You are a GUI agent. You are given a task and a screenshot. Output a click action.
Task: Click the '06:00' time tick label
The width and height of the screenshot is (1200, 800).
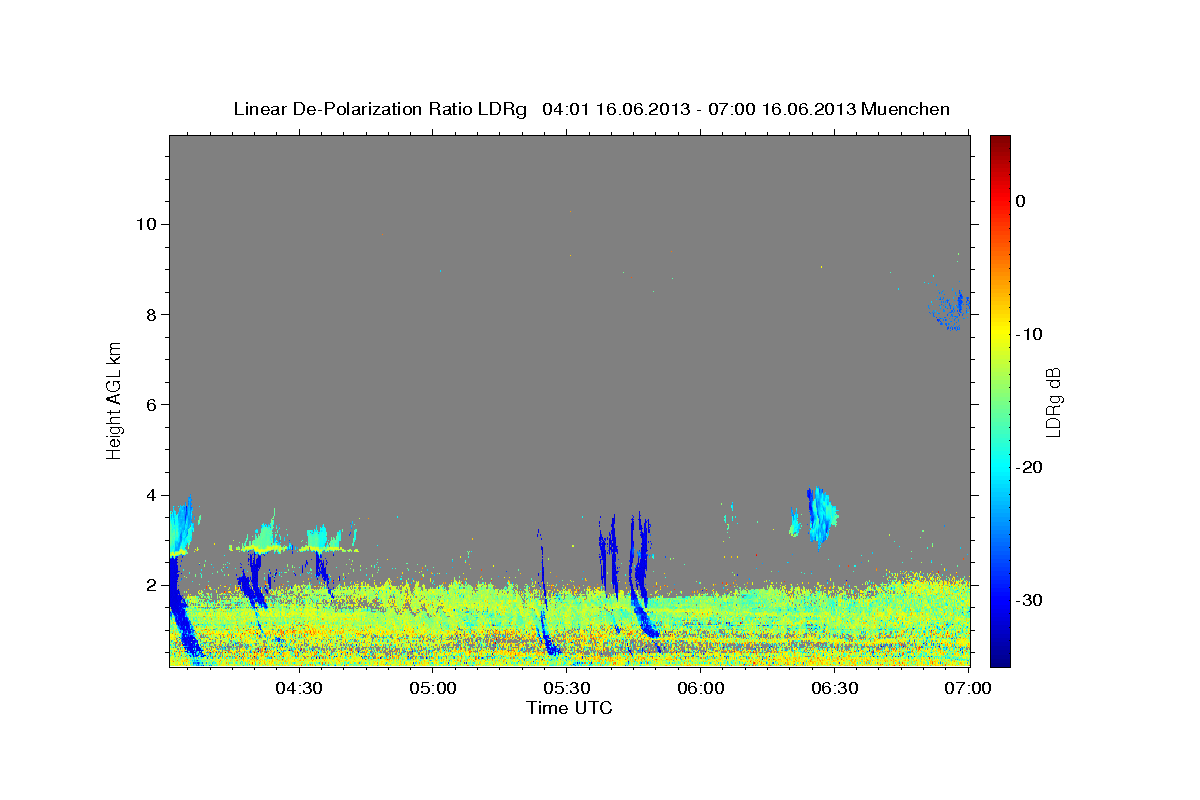pyautogui.click(x=701, y=688)
